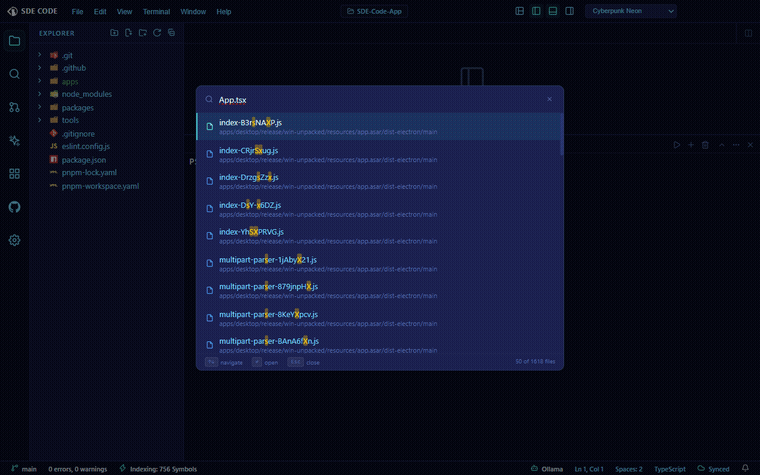Open the Cyberpunk Neon theme dropdown

(x=631, y=11)
